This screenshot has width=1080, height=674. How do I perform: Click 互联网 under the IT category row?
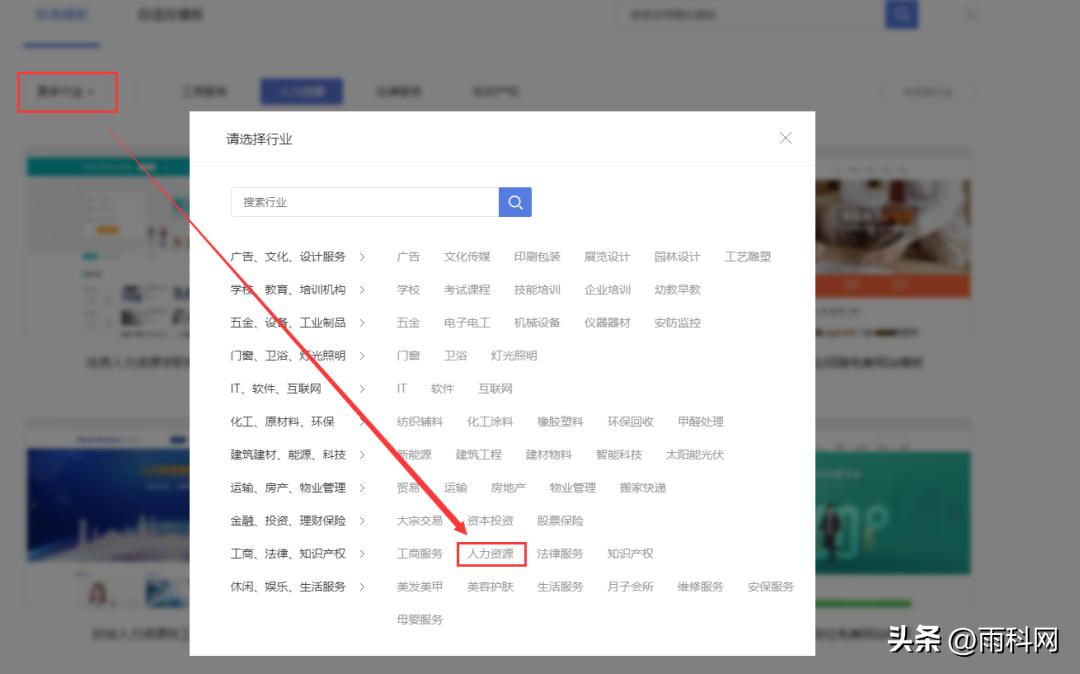497,388
